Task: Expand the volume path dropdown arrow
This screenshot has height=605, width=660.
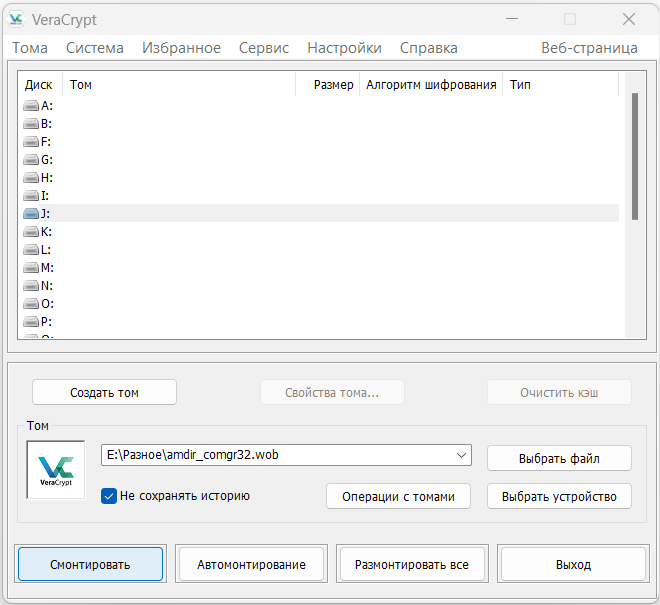Action: (x=461, y=455)
